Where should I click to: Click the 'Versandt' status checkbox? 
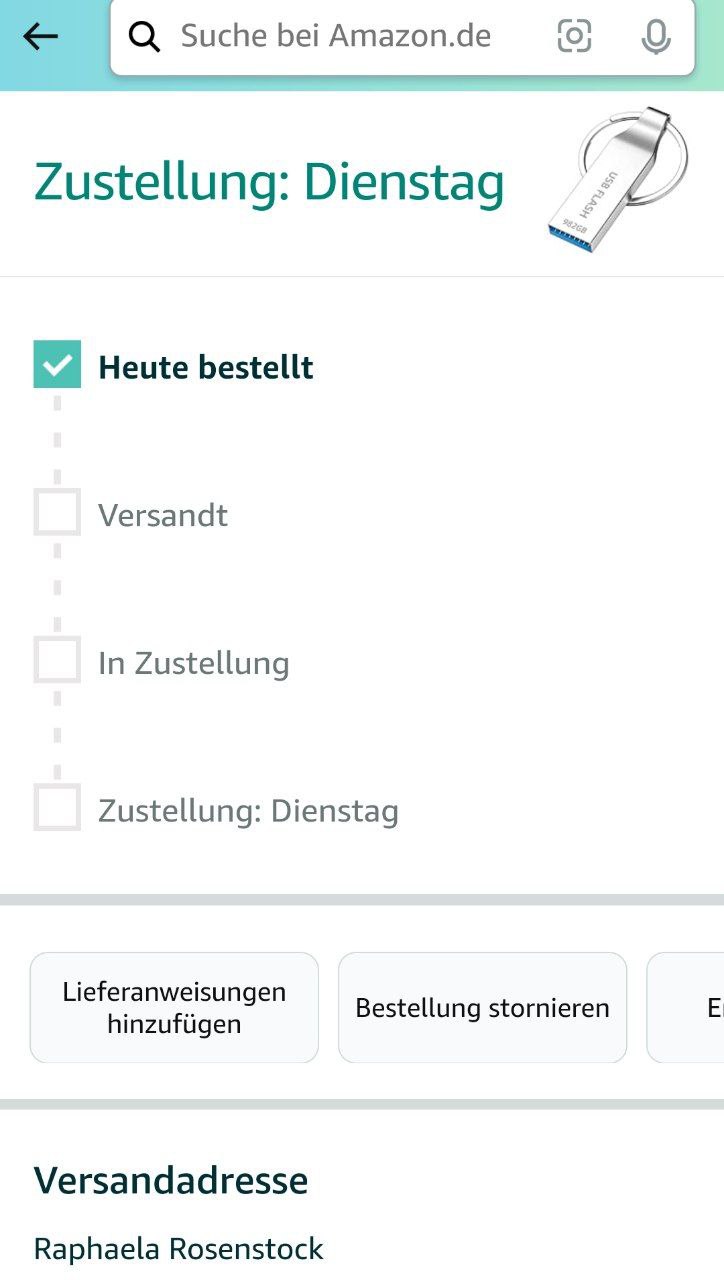57,513
